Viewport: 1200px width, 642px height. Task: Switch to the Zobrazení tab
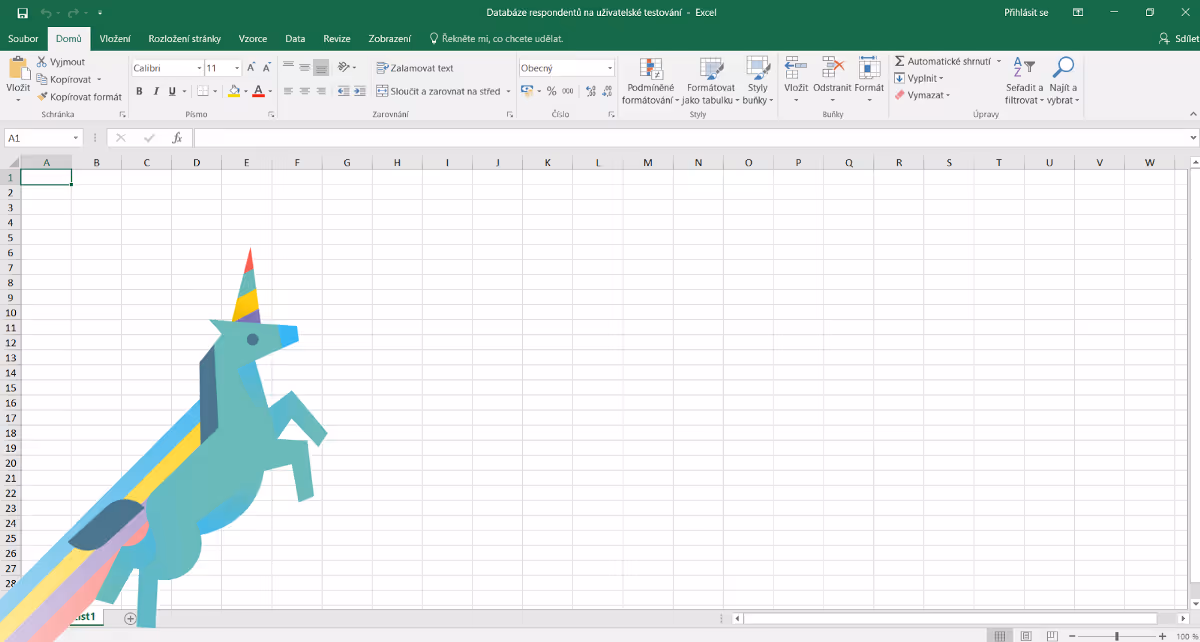tap(390, 38)
